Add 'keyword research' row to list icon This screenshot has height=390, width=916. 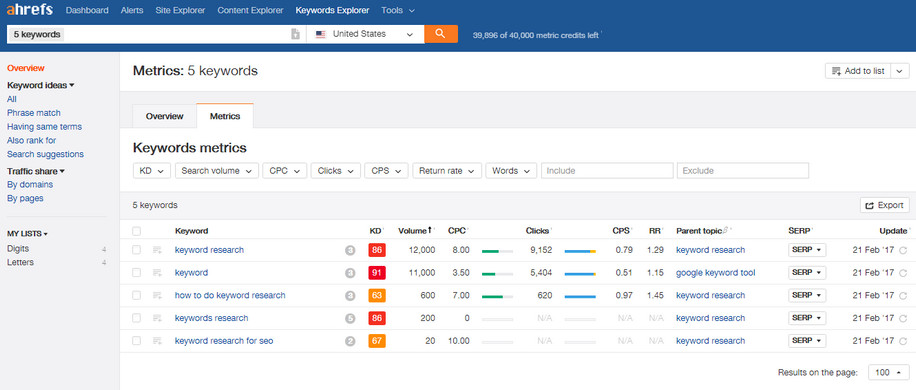pyautogui.click(x=157, y=250)
